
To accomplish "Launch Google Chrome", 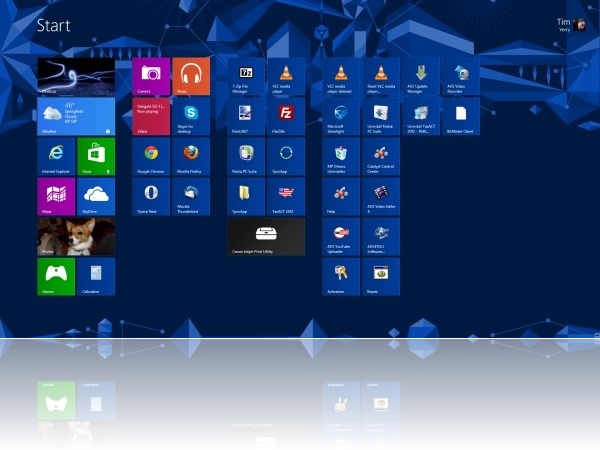I will [x=151, y=157].
